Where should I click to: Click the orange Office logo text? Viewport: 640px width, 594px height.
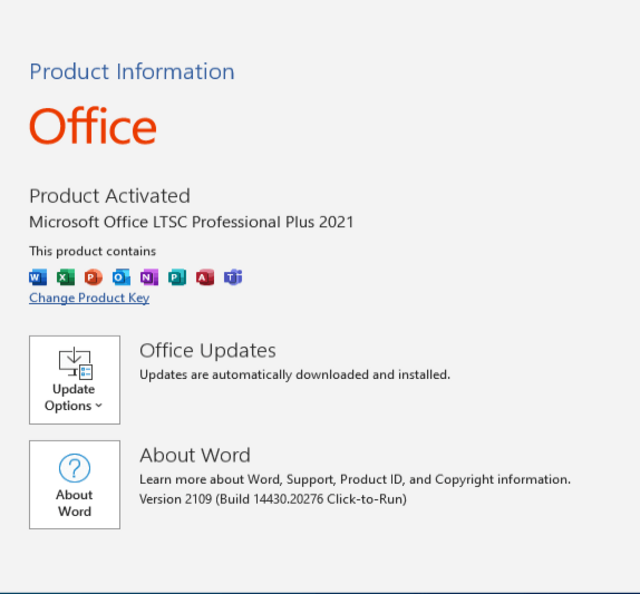coord(93,126)
